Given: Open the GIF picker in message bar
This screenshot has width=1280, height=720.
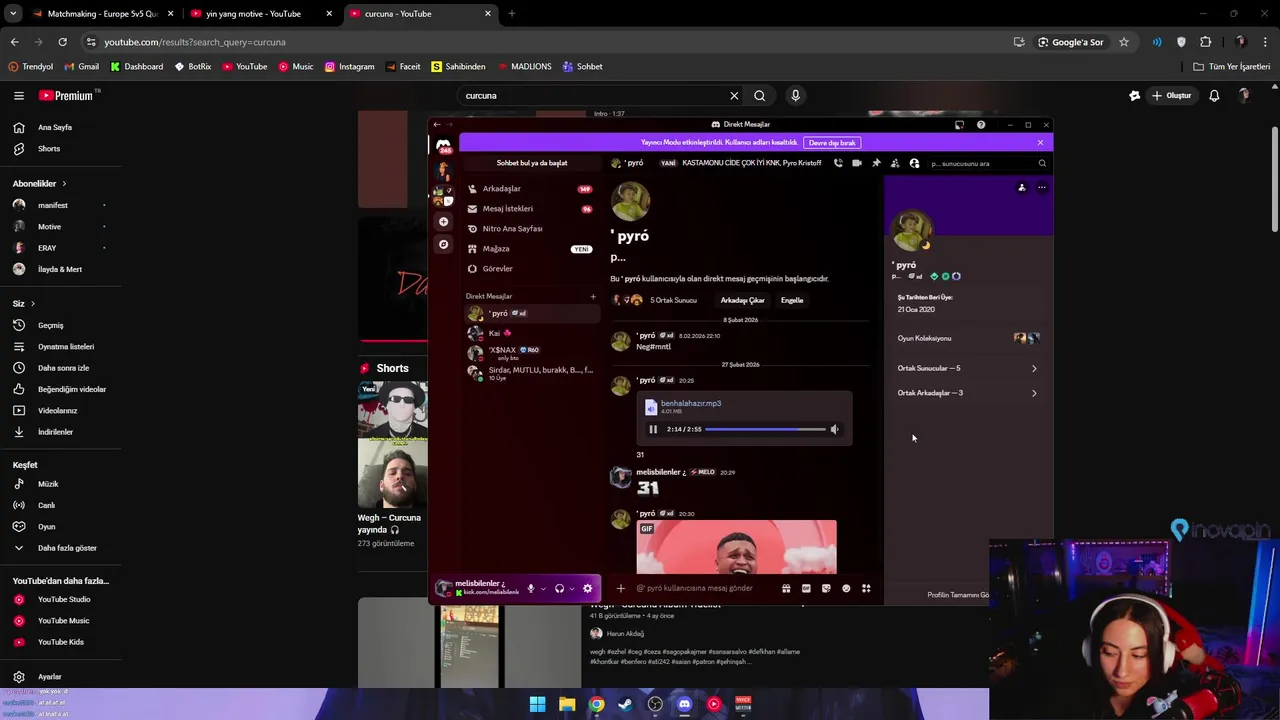Looking at the screenshot, I should 806,588.
